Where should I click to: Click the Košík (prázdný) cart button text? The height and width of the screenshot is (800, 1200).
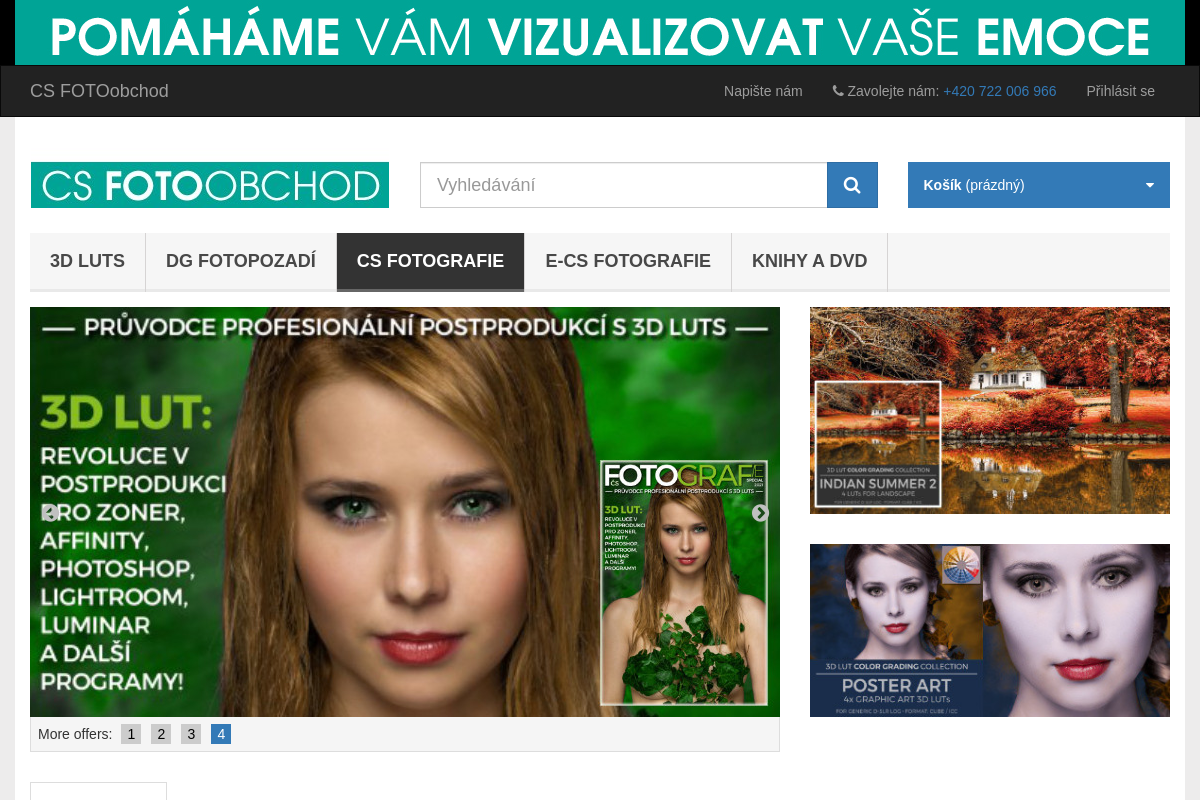[974, 185]
